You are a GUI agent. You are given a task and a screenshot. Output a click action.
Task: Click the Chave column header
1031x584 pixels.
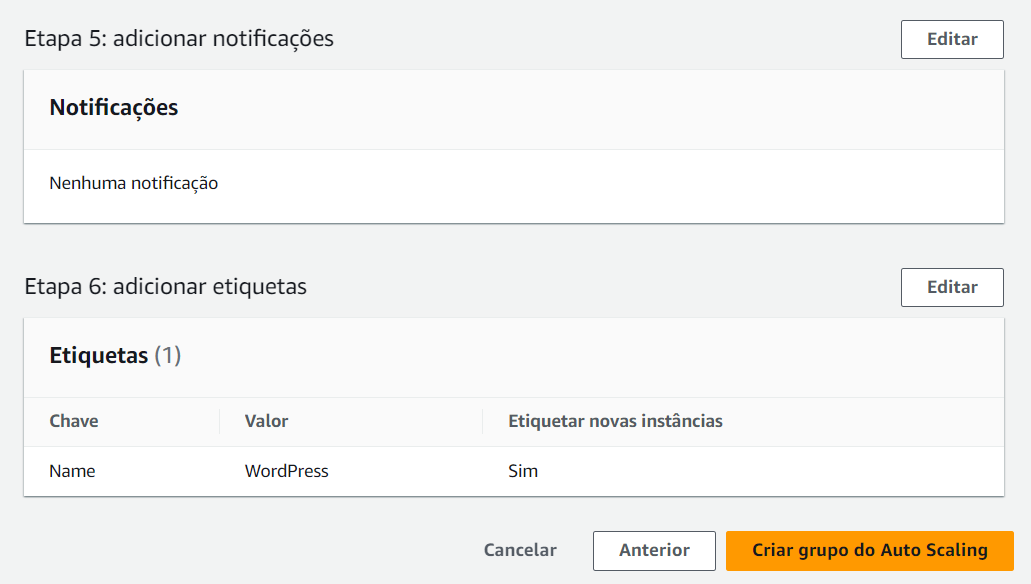73,421
